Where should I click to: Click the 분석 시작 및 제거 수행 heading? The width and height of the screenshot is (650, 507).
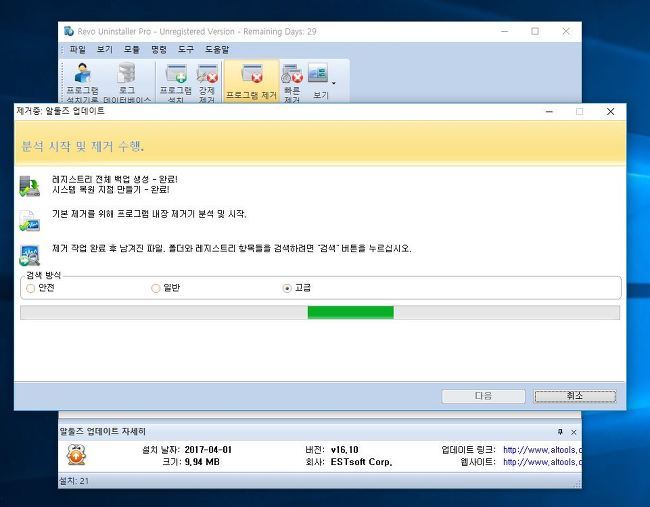82,146
